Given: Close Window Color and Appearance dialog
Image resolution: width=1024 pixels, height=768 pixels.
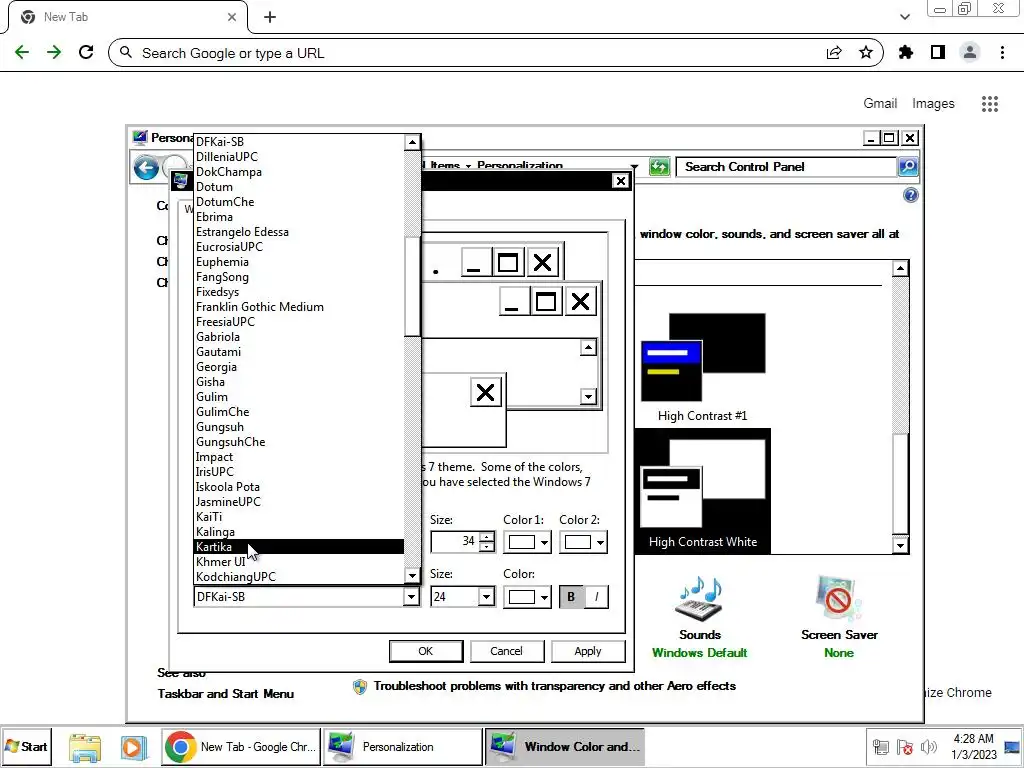Looking at the screenshot, I should (620, 181).
